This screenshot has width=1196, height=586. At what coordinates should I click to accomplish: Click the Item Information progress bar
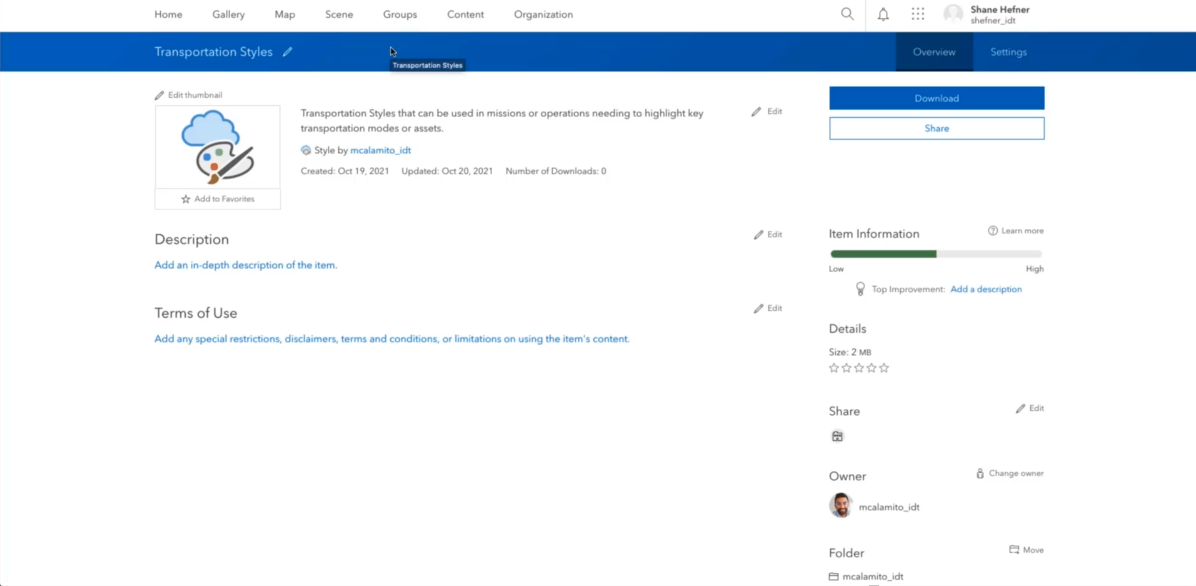tap(936, 254)
